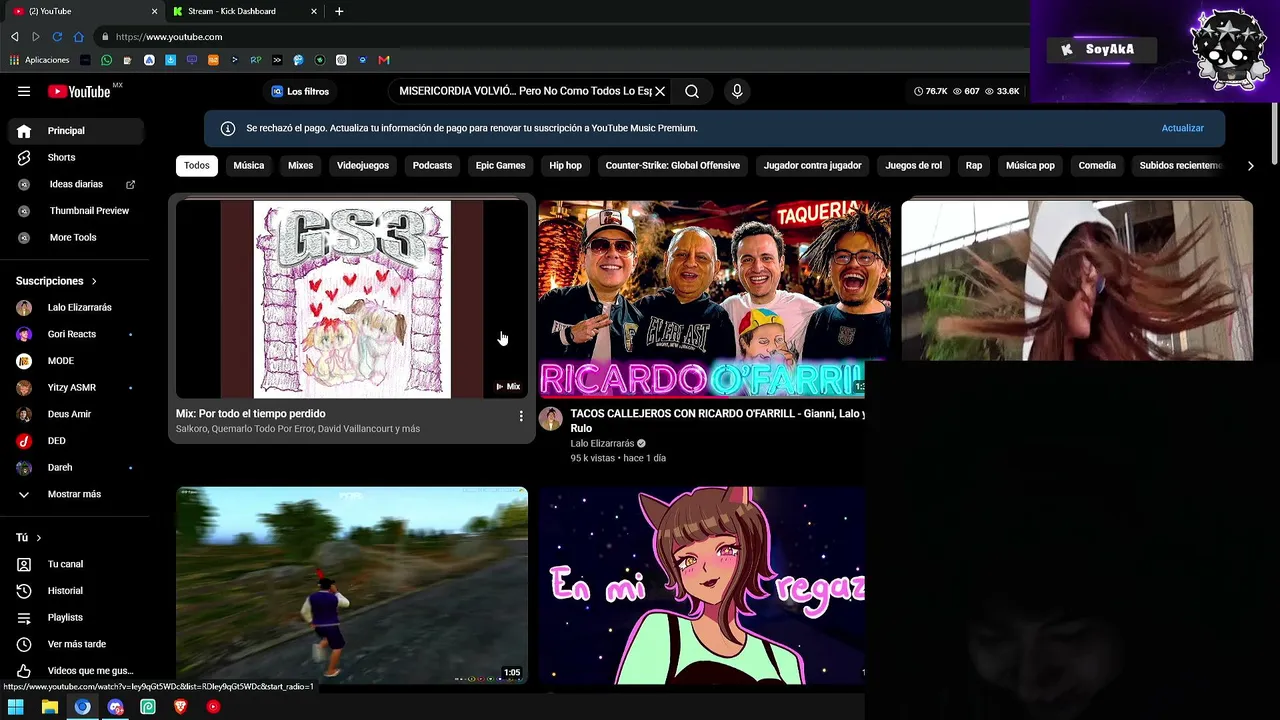This screenshot has height=720, width=1280.
Task: Open the DED channel subscription
Action: (x=76, y=441)
